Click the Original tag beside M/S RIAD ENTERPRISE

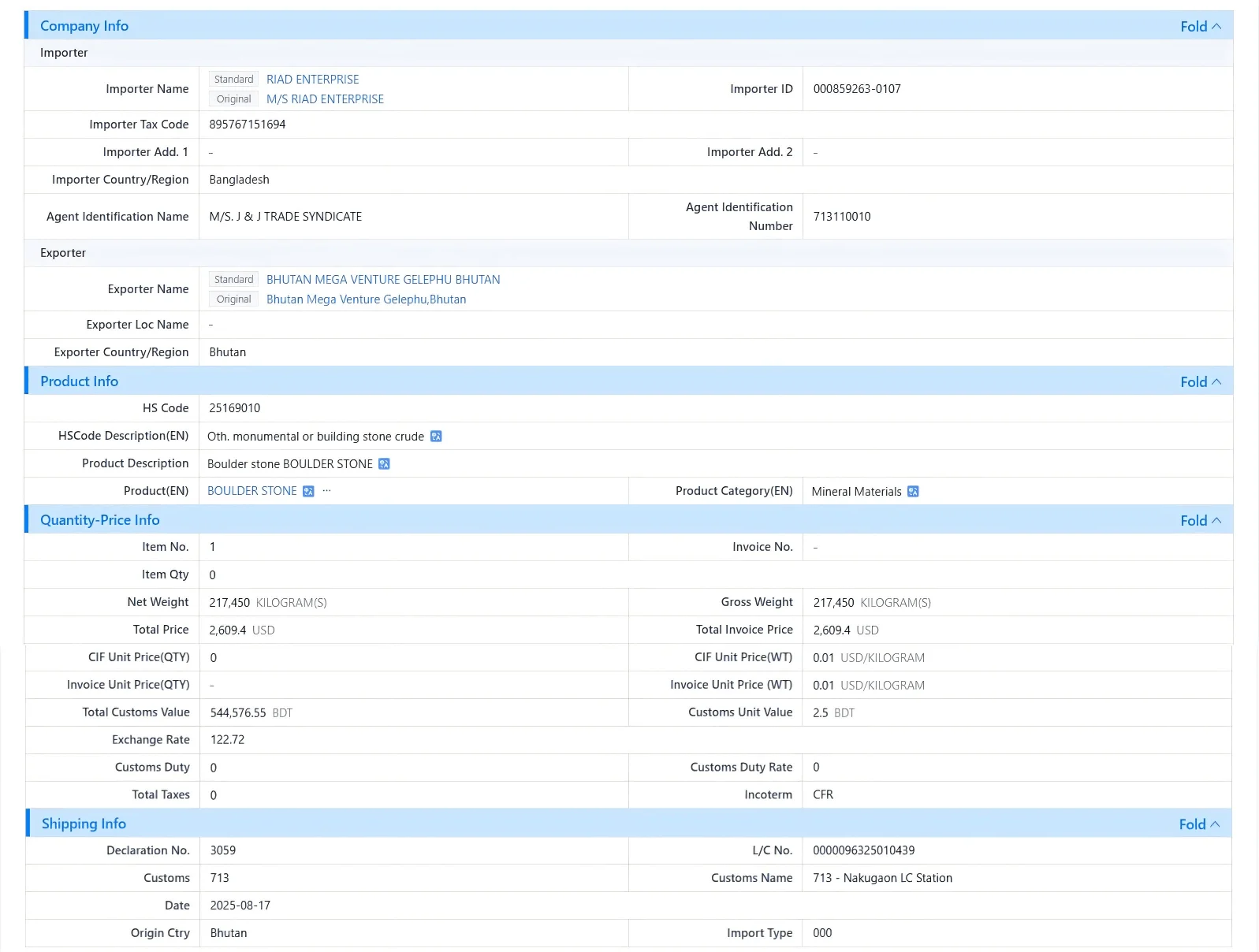pos(233,99)
